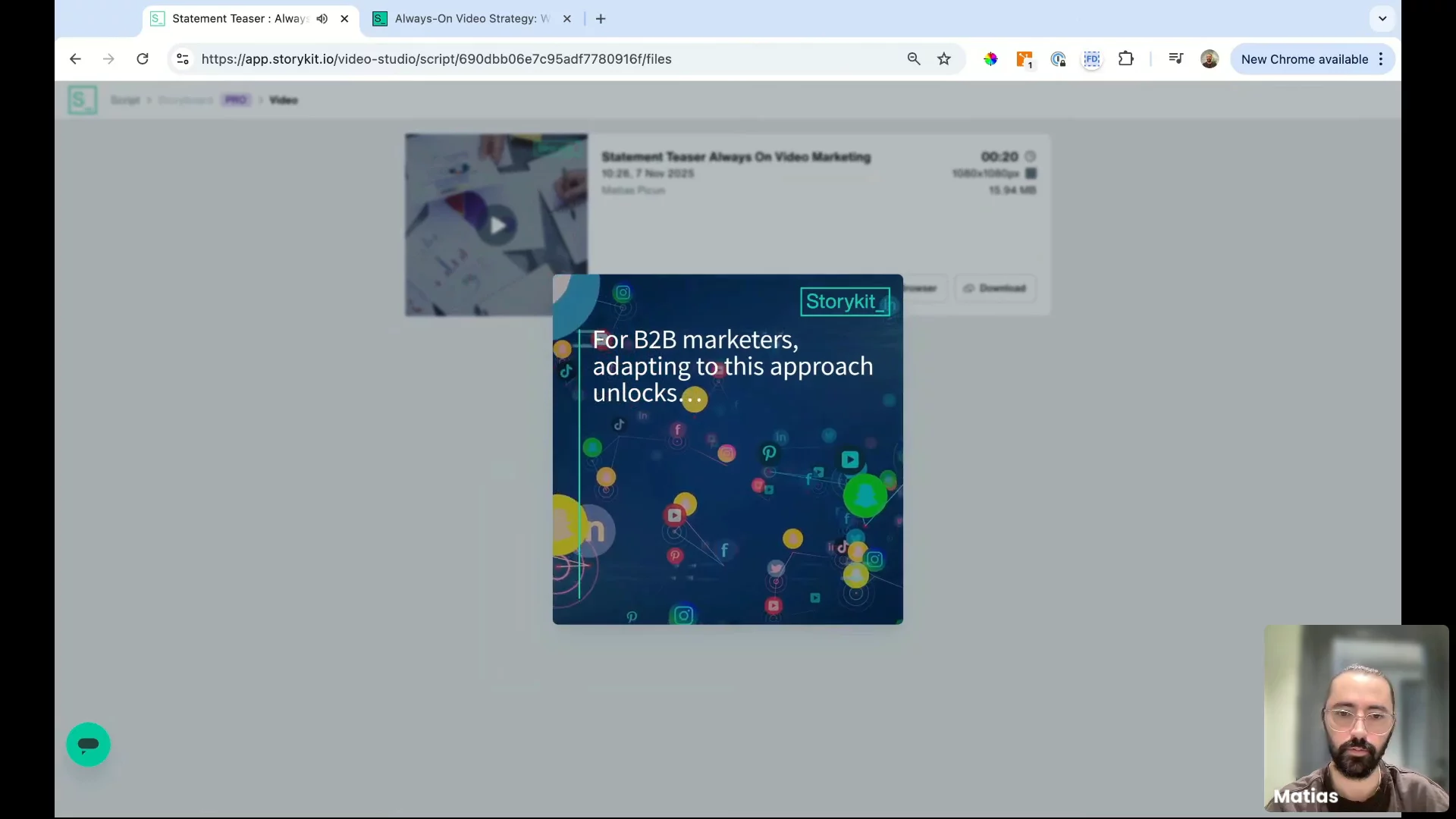Click the FD extension icon
The height and width of the screenshot is (819, 1456).
(1091, 59)
